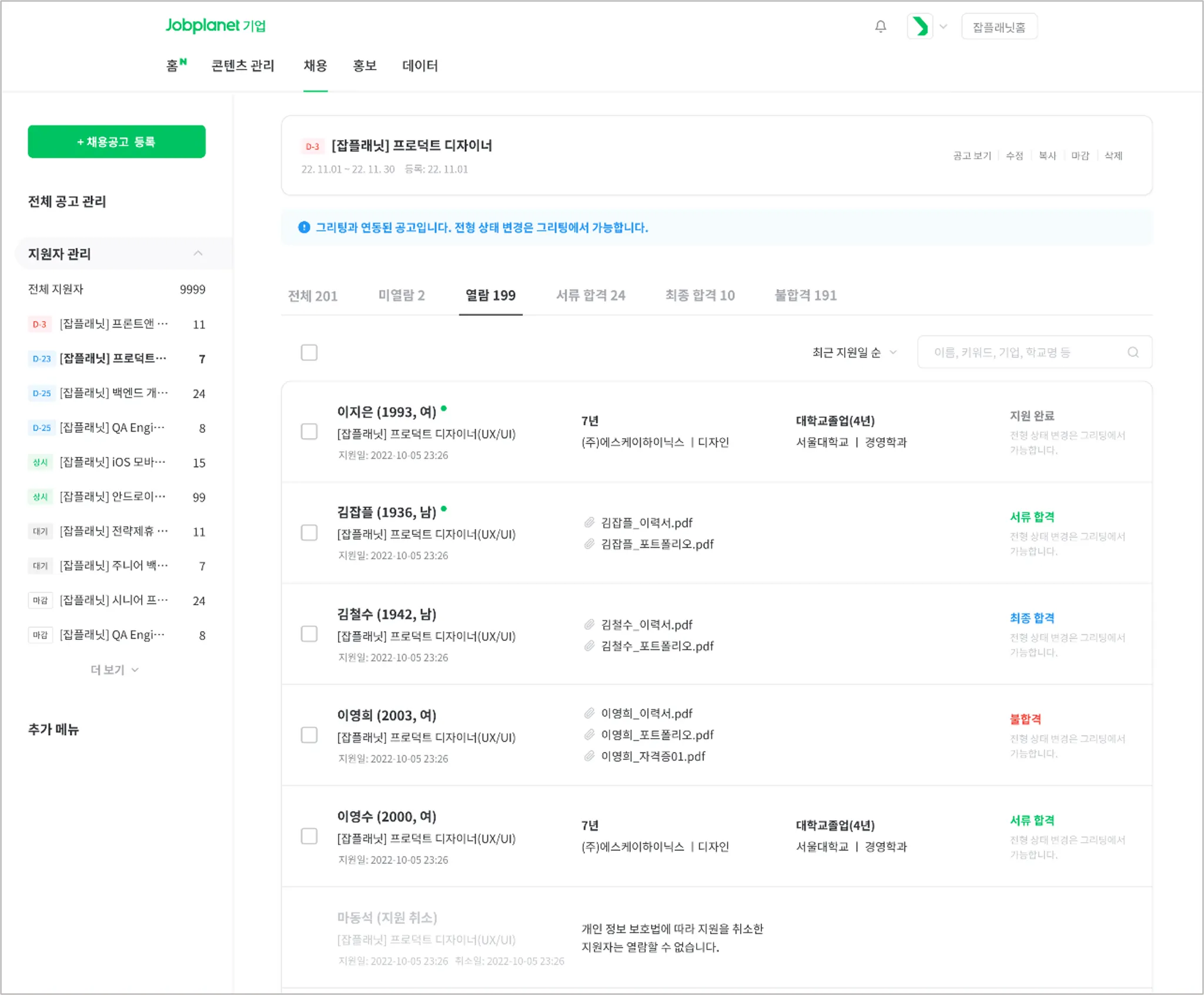Click the 공고 보기 link
Viewport: 1204px width, 995px height.
(x=971, y=156)
